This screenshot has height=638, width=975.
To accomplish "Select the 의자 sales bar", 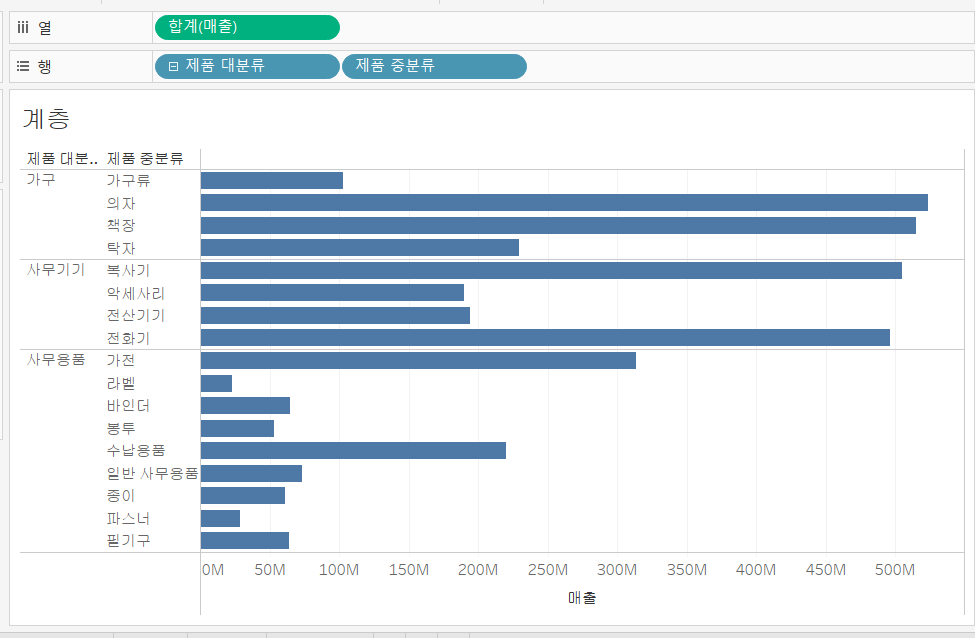I will coord(564,203).
